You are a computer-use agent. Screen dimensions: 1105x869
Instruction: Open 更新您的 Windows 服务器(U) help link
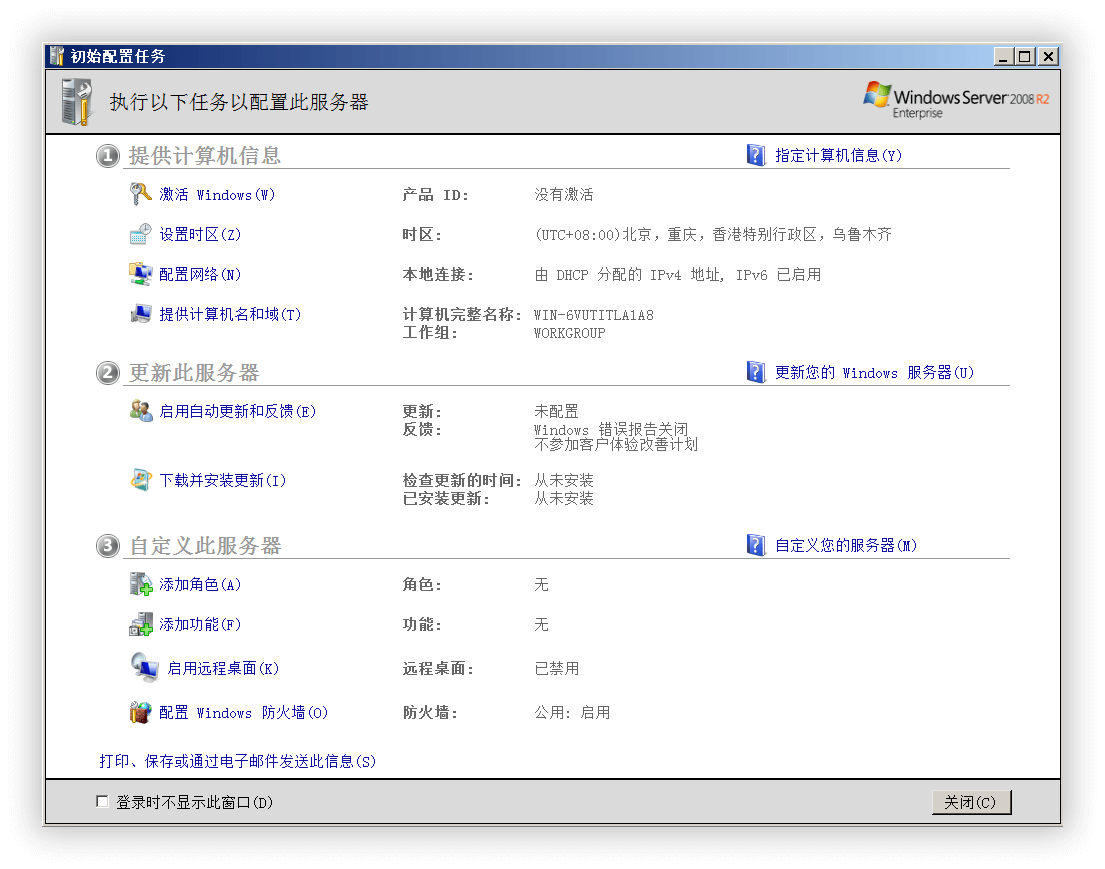coord(875,373)
